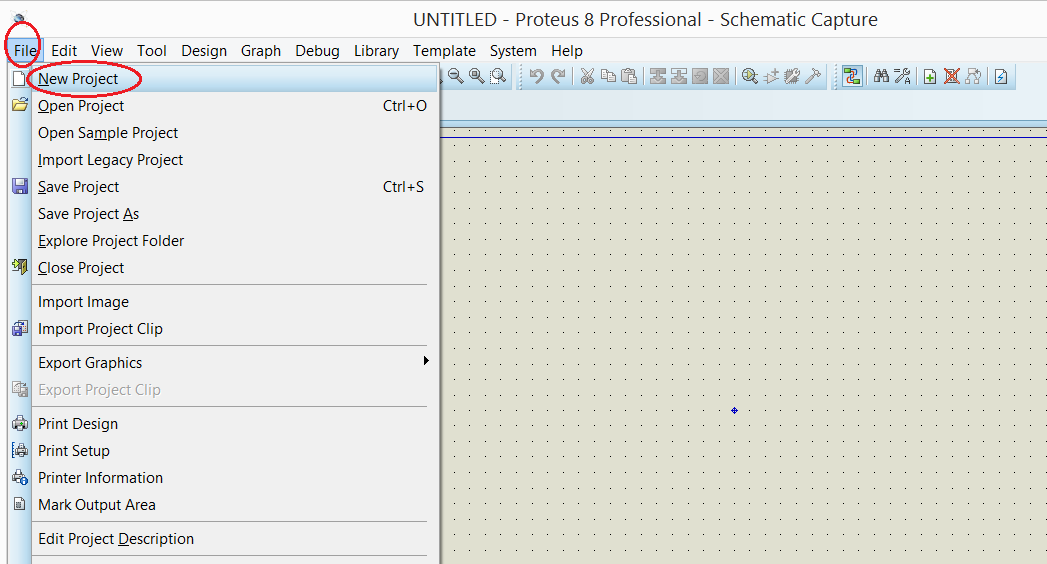This screenshot has height=564, width=1047.
Task: Select Import Project Clip
Action: [224, 328]
